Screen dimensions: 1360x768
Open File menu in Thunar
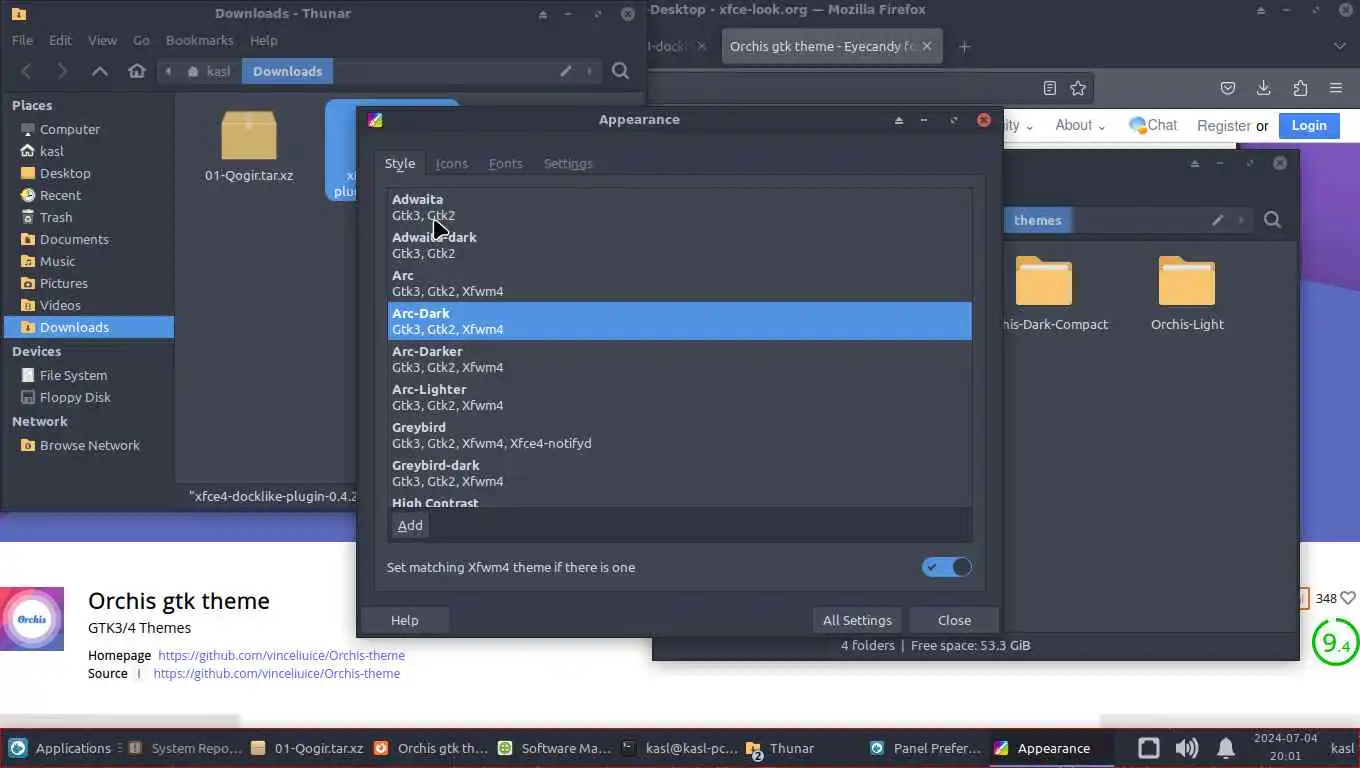pos(22,40)
